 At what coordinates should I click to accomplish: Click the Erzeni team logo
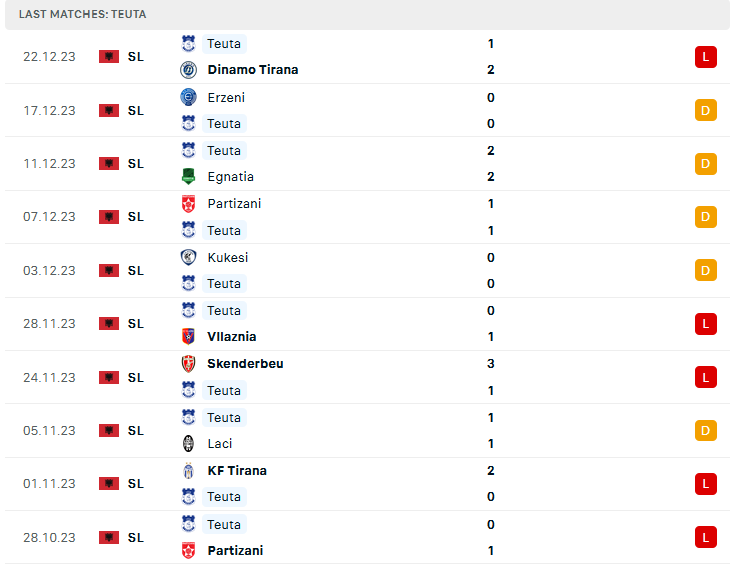coord(188,97)
